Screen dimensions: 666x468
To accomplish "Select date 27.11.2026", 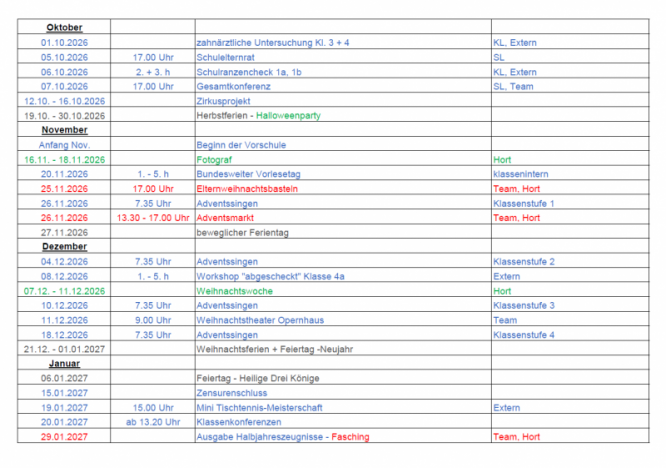I will click(x=64, y=233).
